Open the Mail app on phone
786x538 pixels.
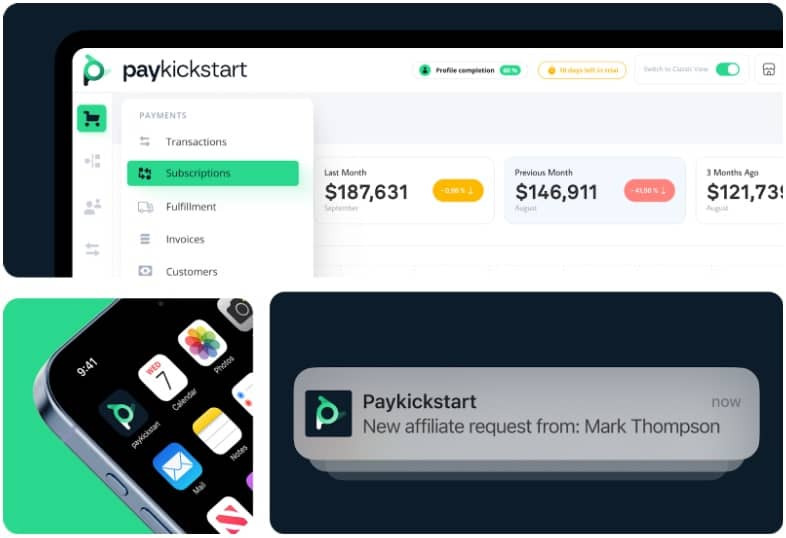tap(177, 466)
